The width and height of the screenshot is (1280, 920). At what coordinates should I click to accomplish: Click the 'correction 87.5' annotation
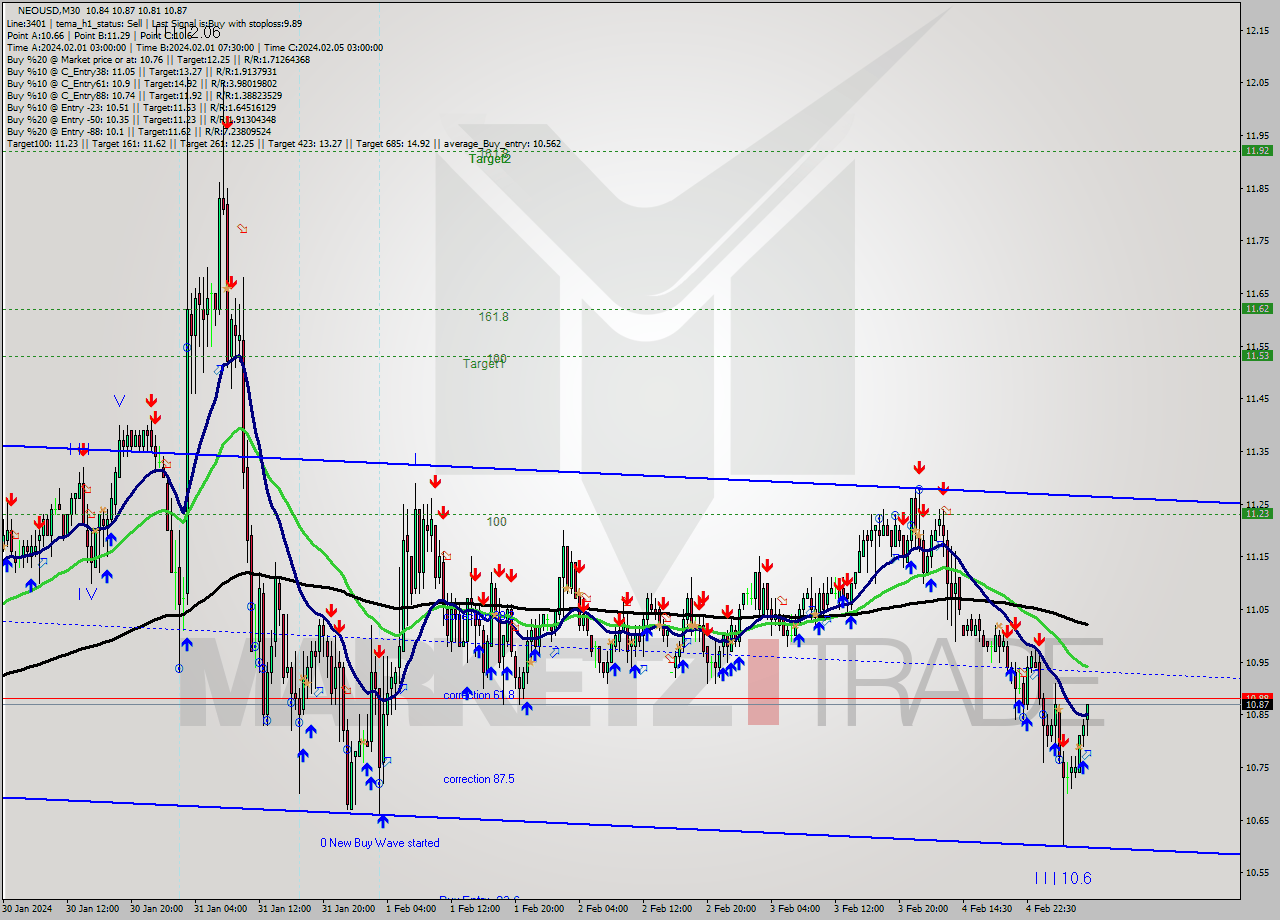click(479, 779)
